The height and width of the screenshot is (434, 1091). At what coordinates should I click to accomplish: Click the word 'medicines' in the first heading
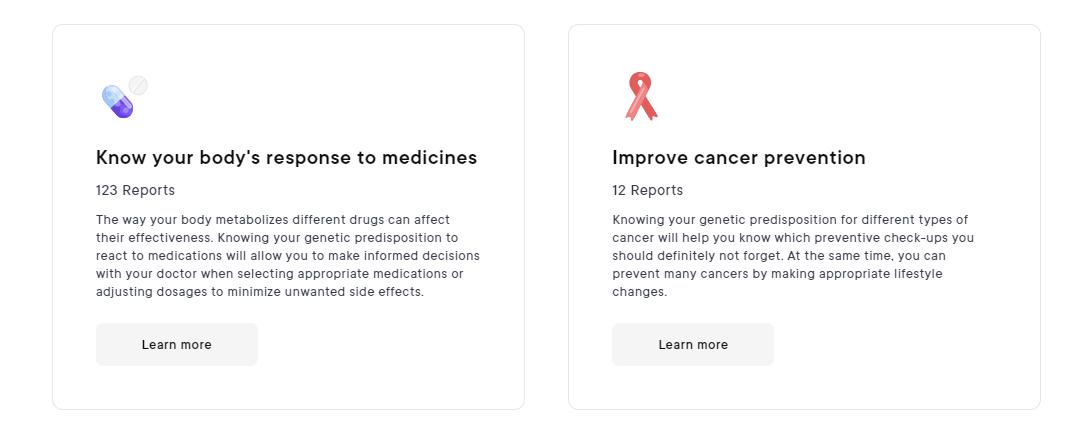[x=433, y=158]
